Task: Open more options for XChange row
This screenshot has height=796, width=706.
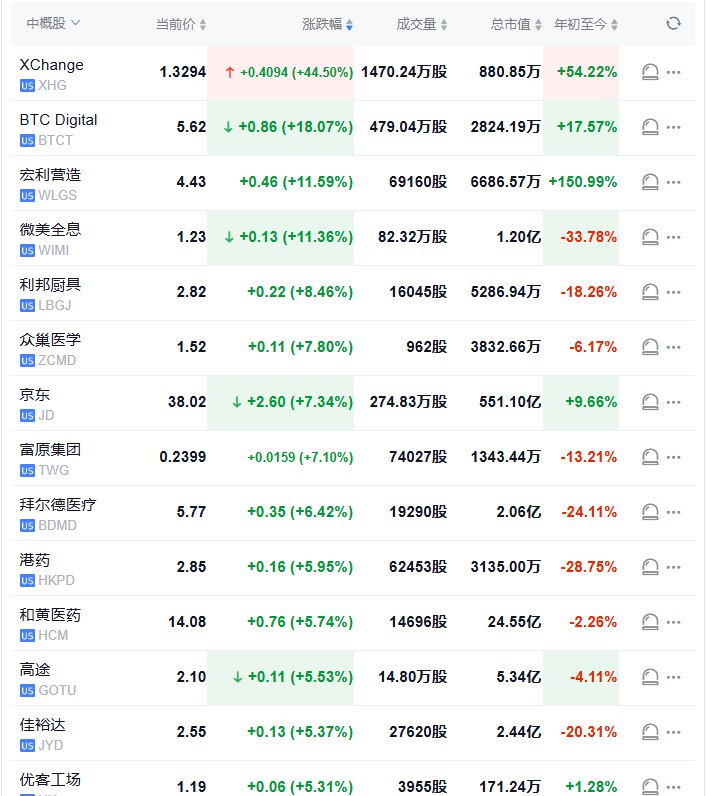Action: point(674,72)
